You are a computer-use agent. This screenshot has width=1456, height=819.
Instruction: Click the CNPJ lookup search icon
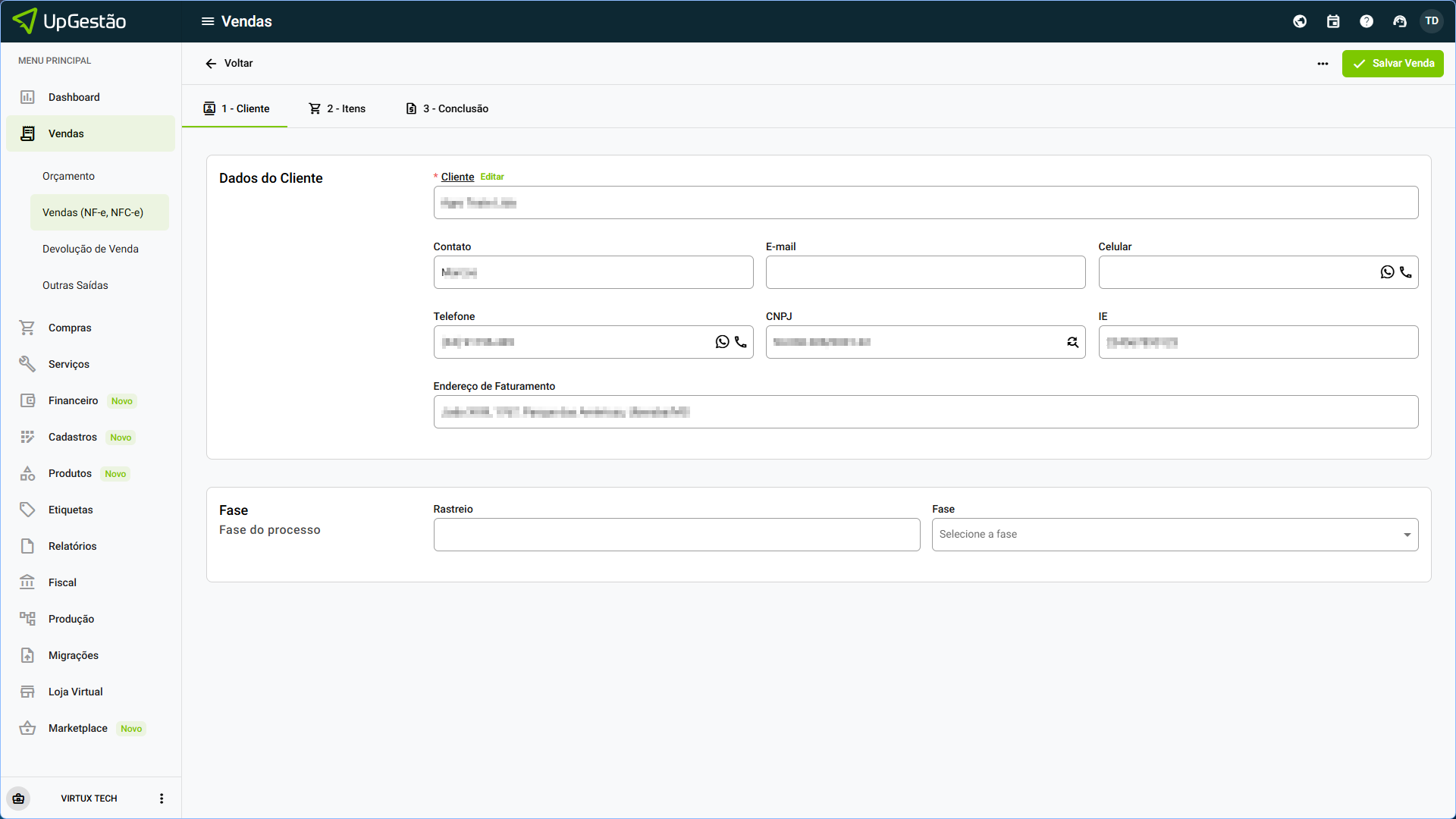click(x=1072, y=342)
